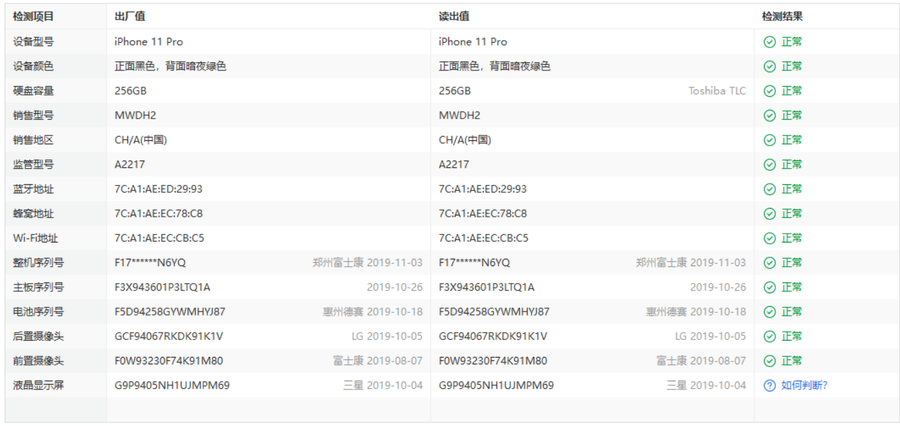Select the 销售型号 row label

[x=33, y=115]
